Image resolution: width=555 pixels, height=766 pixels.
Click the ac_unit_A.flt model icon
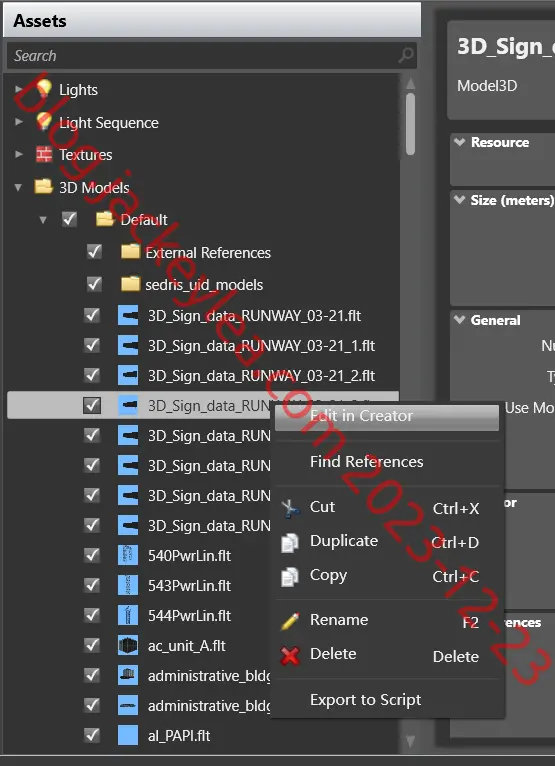(128, 645)
